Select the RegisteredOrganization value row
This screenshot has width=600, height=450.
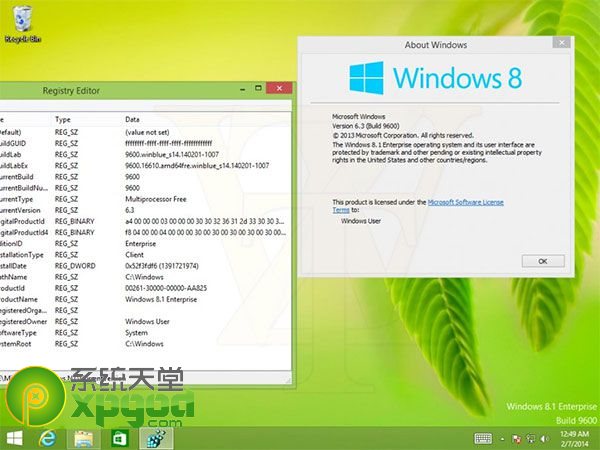145,310
